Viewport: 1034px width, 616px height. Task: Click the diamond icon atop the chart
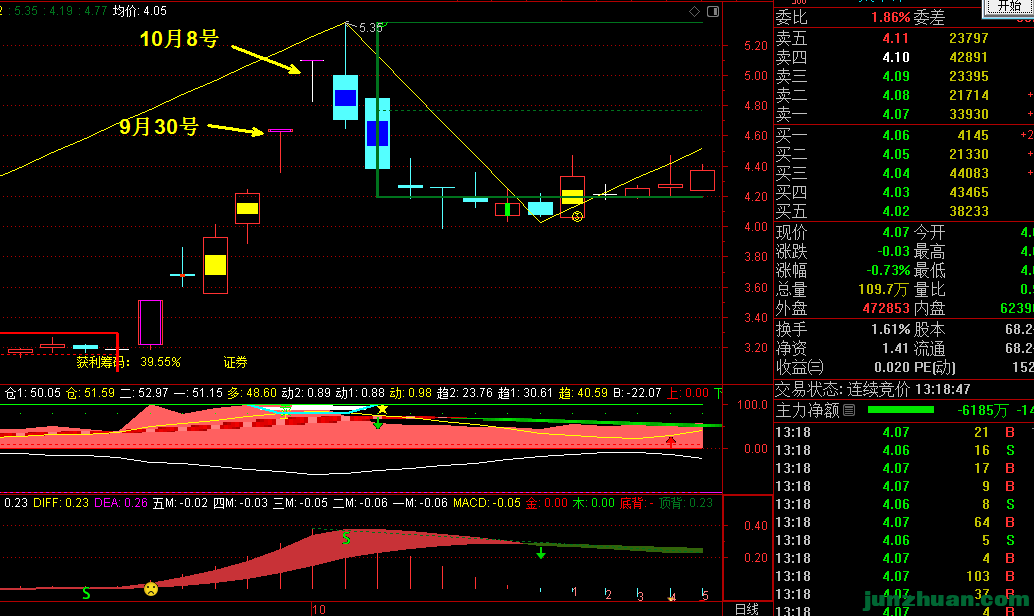694,11
